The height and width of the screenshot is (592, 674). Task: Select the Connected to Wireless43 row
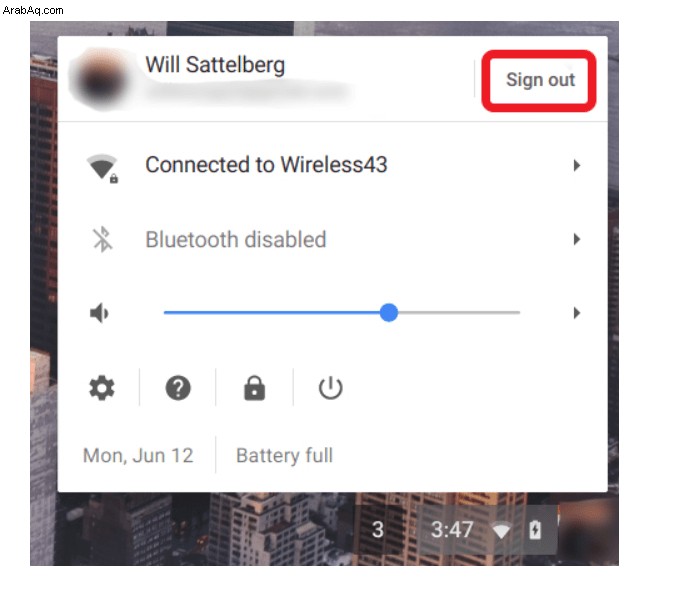click(332, 165)
